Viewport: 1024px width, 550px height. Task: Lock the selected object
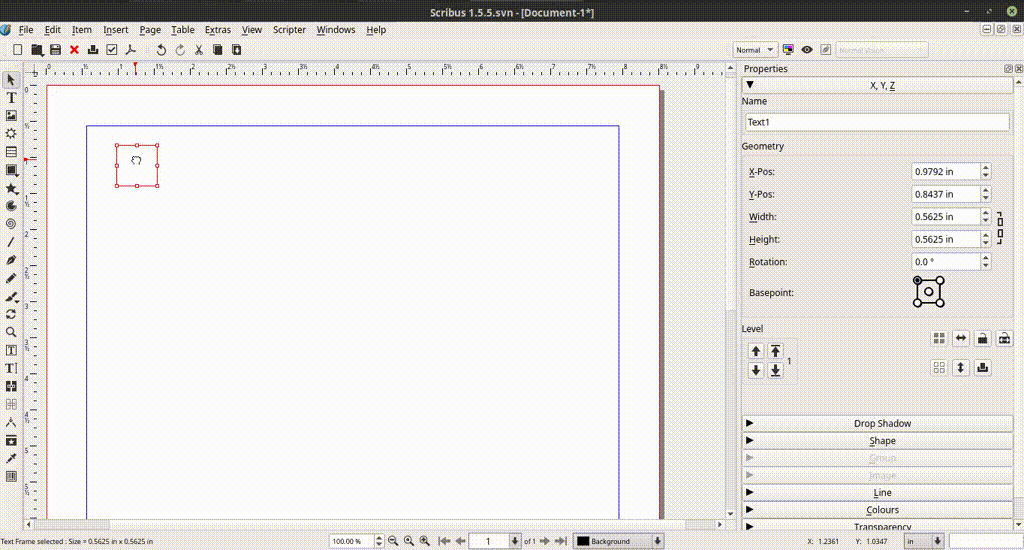(x=983, y=339)
